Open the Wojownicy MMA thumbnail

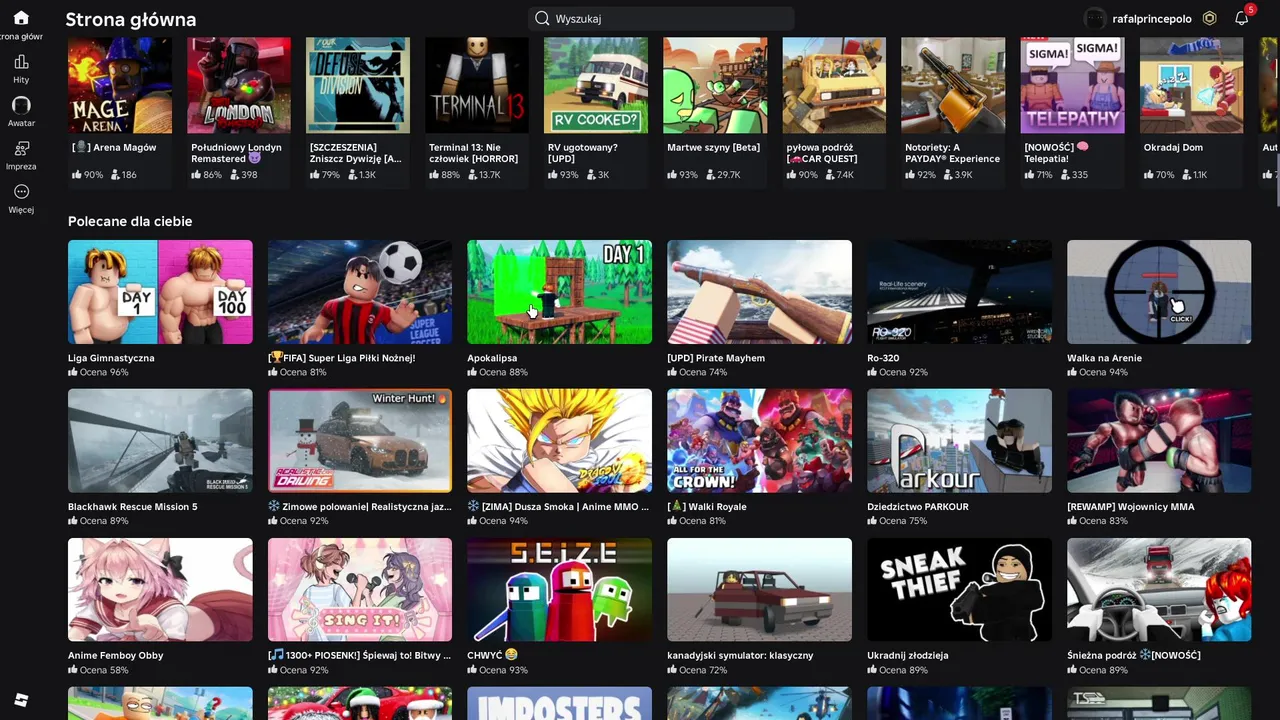pos(1159,441)
